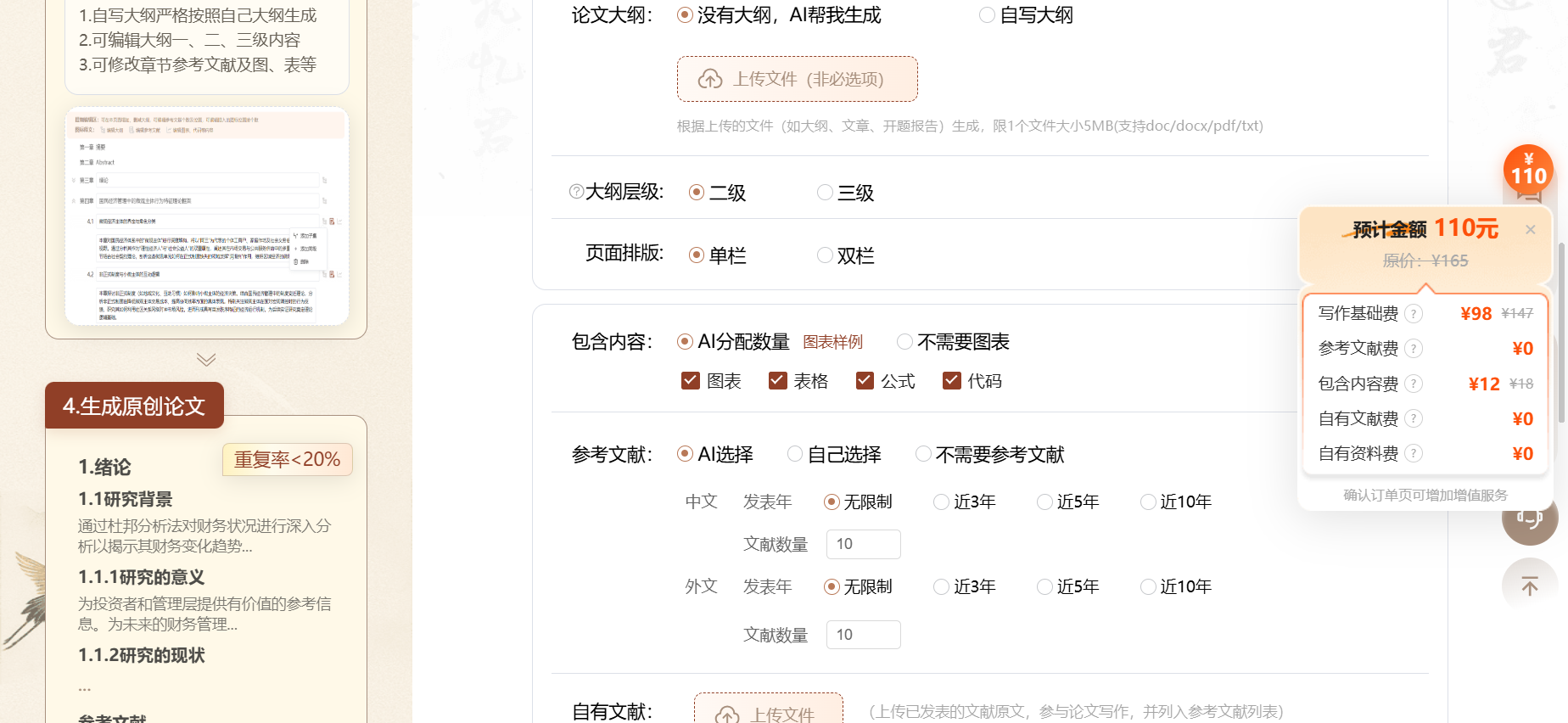Click the orange ¥110 price badge
Screen dimensions: 1568x723
tap(1528, 170)
